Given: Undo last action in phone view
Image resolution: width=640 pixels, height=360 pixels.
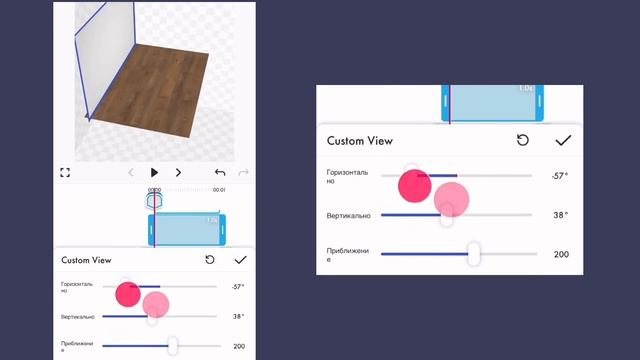Looking at the screenshot, I should pos(220,173).
